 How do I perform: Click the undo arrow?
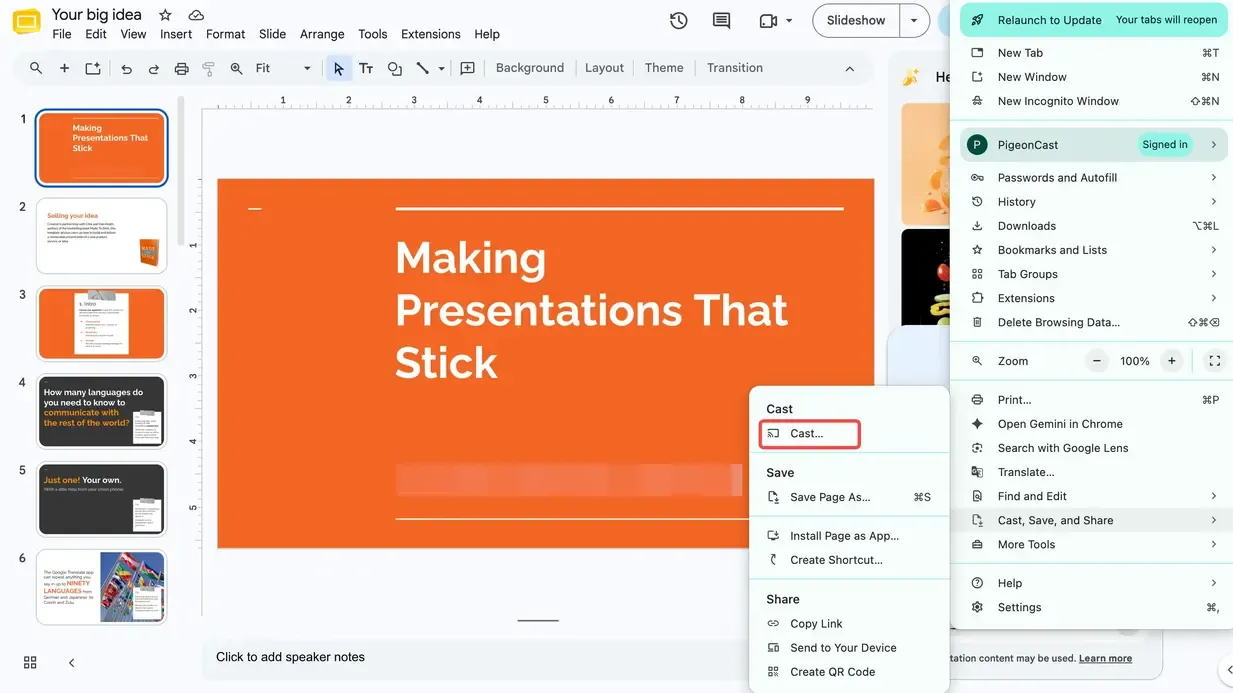pyautogui.click(x=126, y=68)
